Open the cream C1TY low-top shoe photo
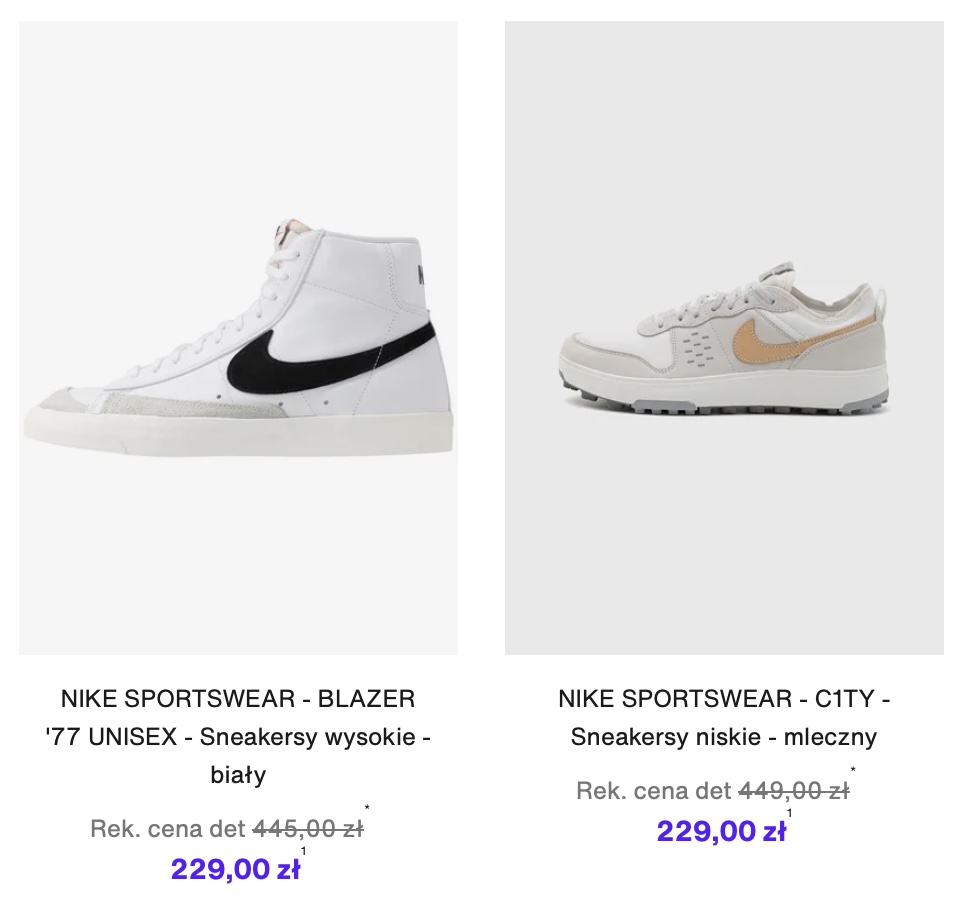Image resolution: width=962 pixels, height=904 pixels. (x=724, y=338)
